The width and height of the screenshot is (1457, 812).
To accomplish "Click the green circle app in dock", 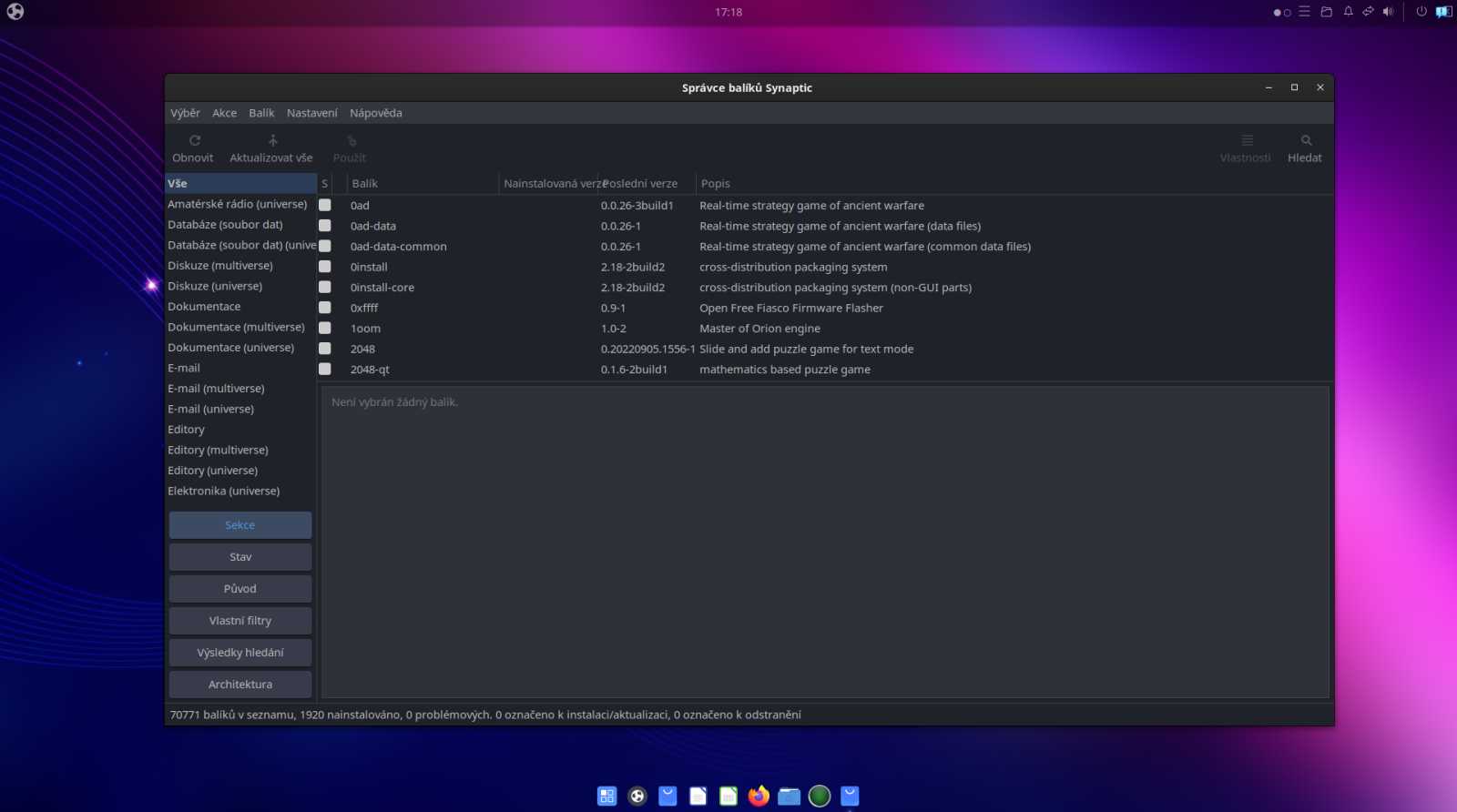I will coord(820,796).
